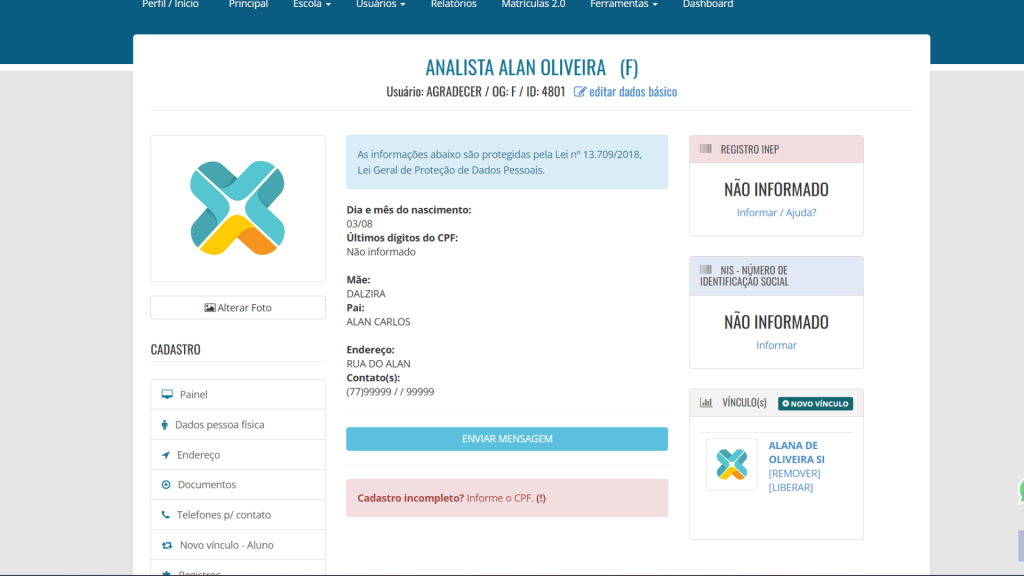Open Matrículas 2.0 from the navigation bar
This screenshot has height=576, width=1024.
tap(533, 5)
